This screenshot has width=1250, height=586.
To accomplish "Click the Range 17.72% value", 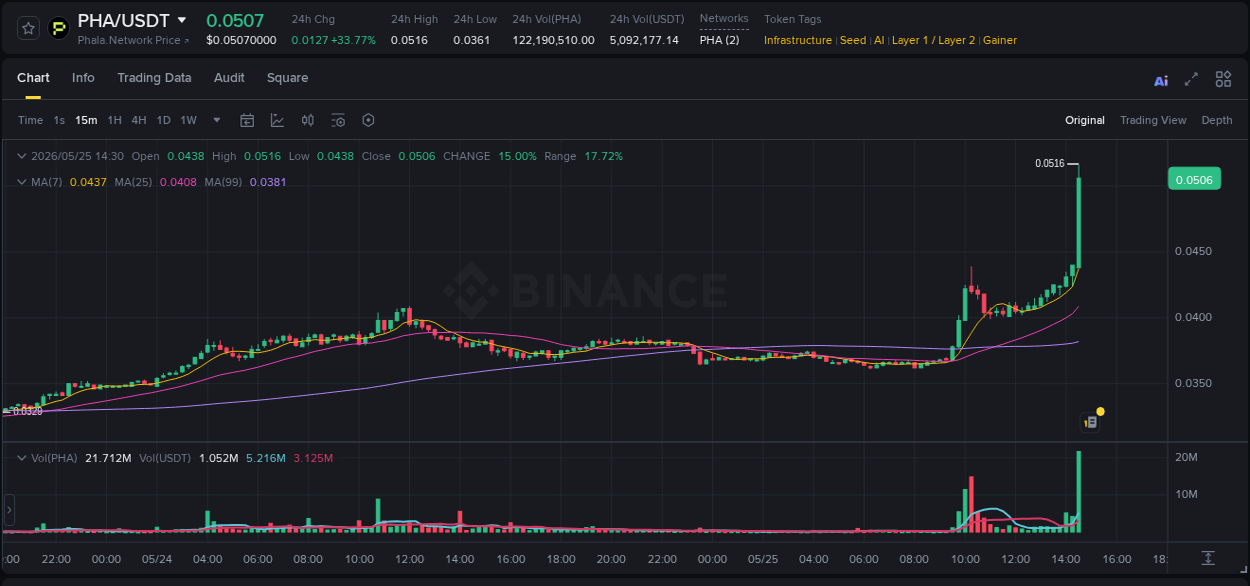I will pos(603,156).
